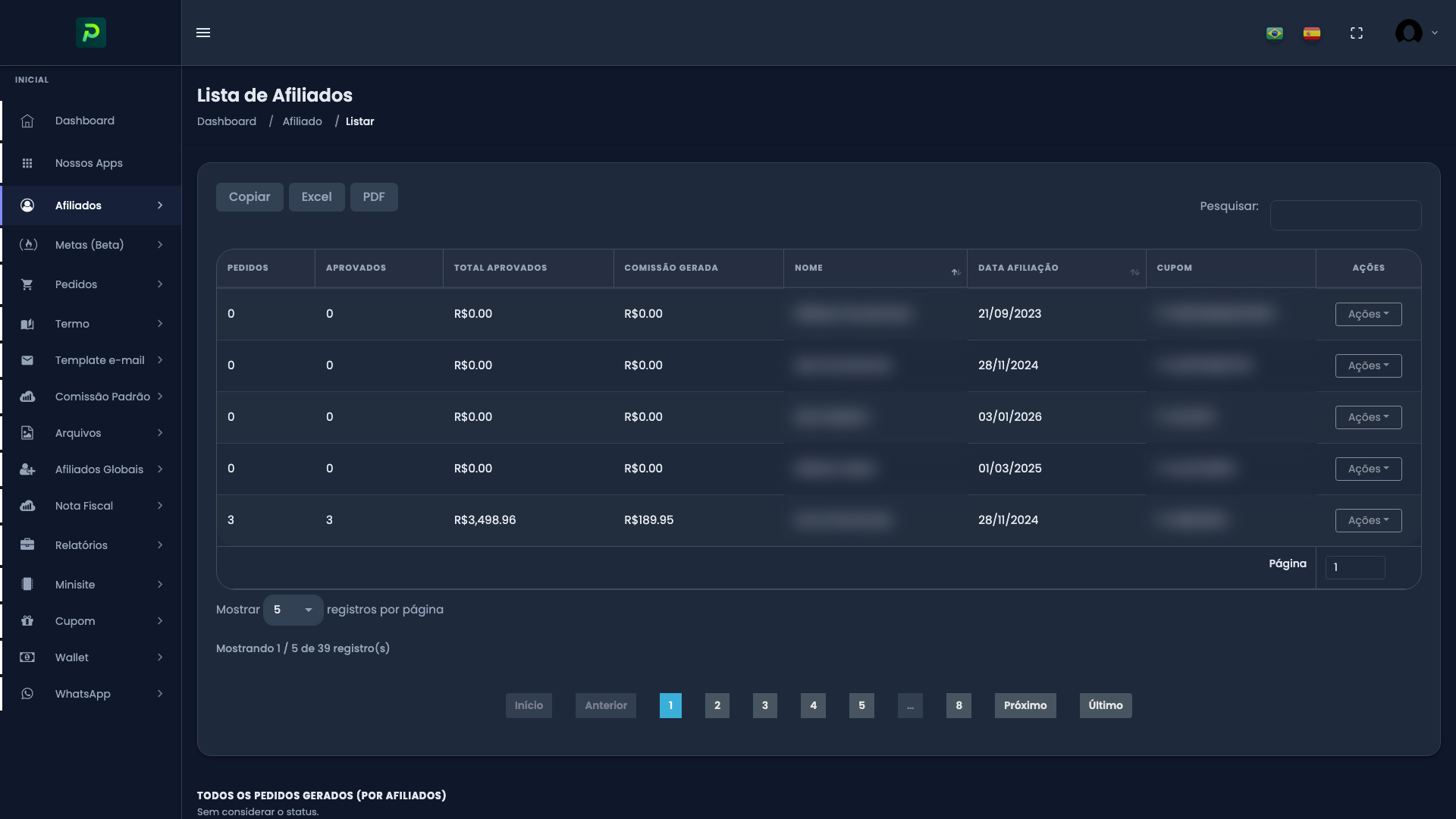Image resolution: width=1456 pixels, height=819 pixels.
Task: Expand the Pedidos sidebar menu
Action: [91, 284]
